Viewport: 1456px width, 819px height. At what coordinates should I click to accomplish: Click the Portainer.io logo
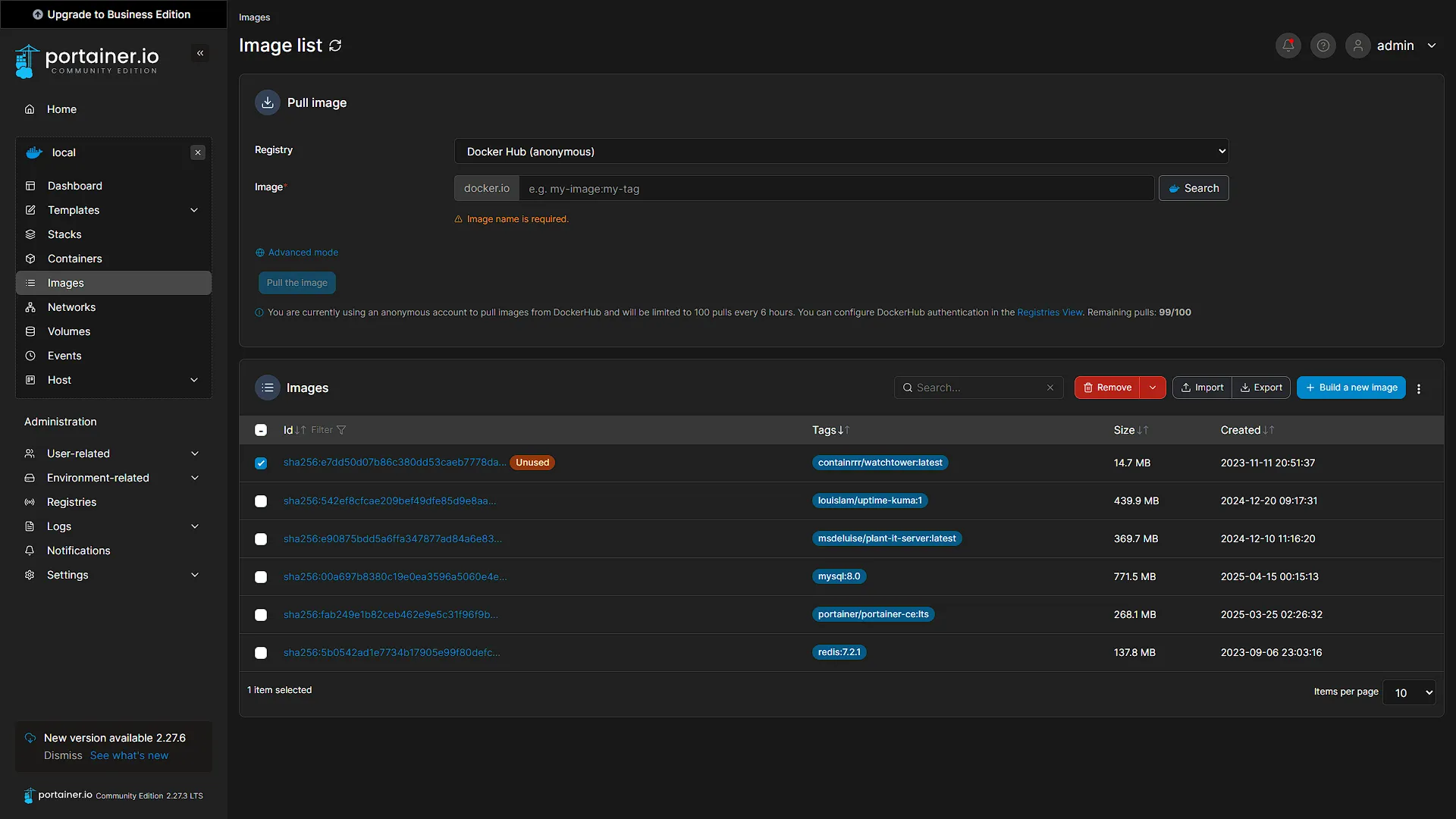point(87,61)
